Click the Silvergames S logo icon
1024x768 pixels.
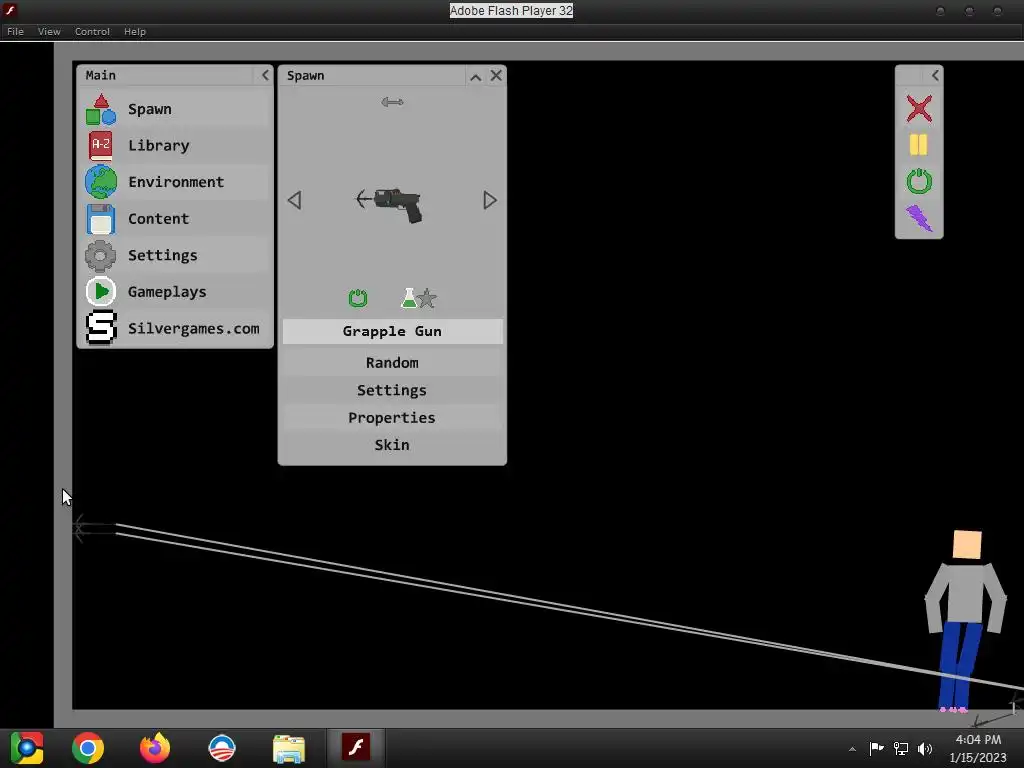pos(101,328)
